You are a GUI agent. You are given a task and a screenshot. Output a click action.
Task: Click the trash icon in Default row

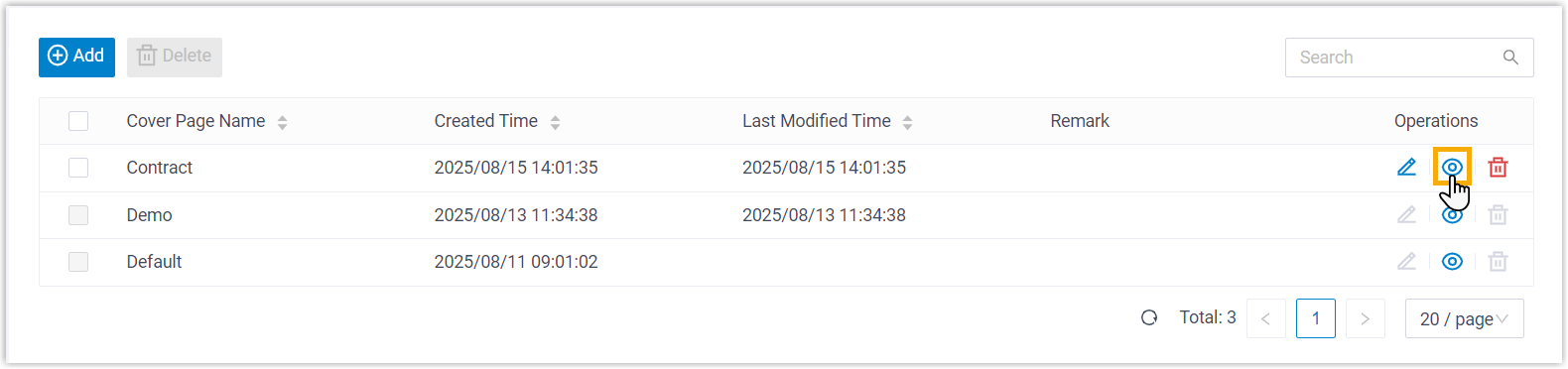pos(1498,262)
